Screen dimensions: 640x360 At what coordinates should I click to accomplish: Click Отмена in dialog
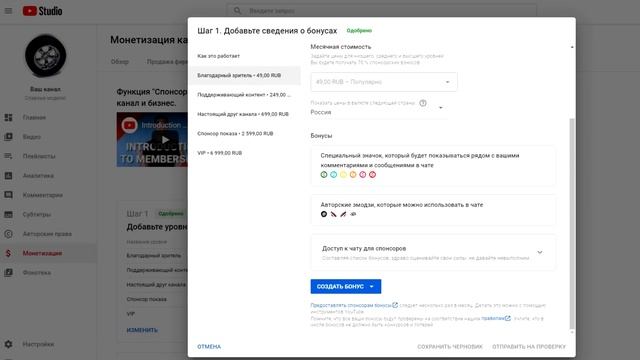click(x=209, y=347)
